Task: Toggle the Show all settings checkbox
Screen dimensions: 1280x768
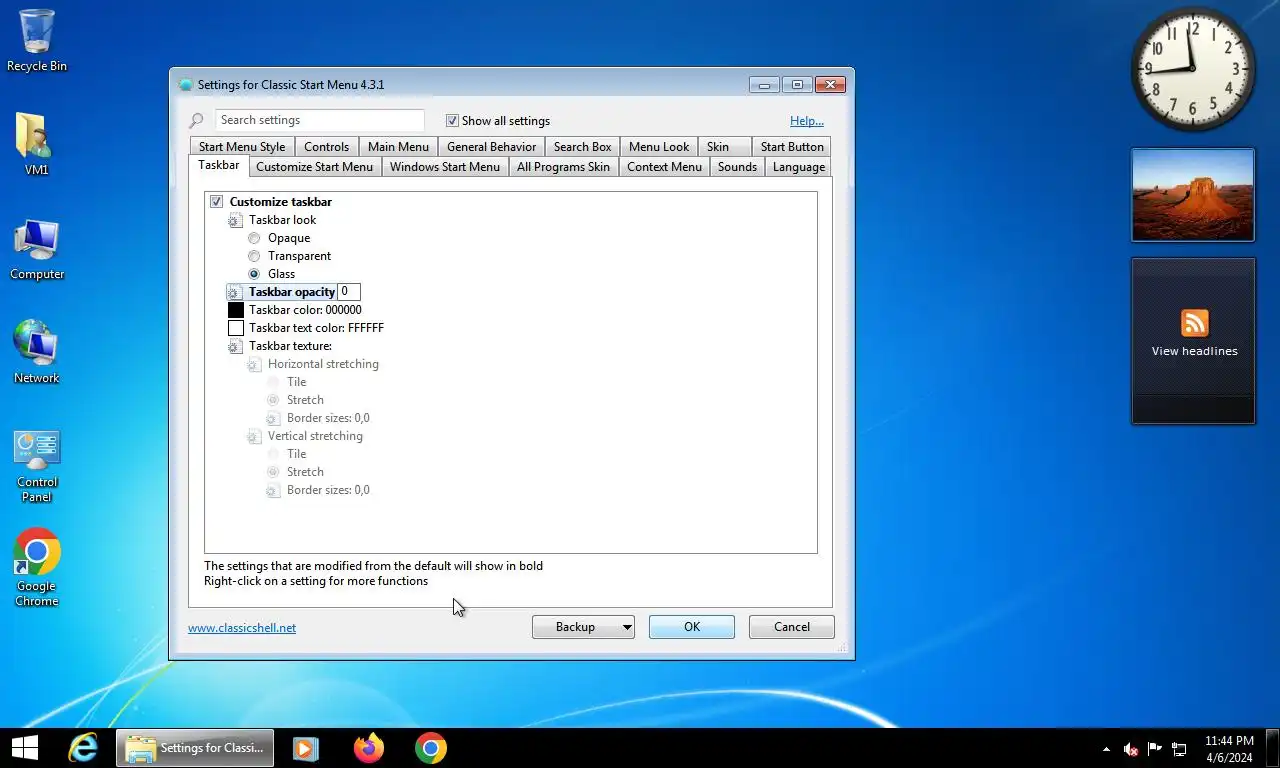Action: pos(452,121)
